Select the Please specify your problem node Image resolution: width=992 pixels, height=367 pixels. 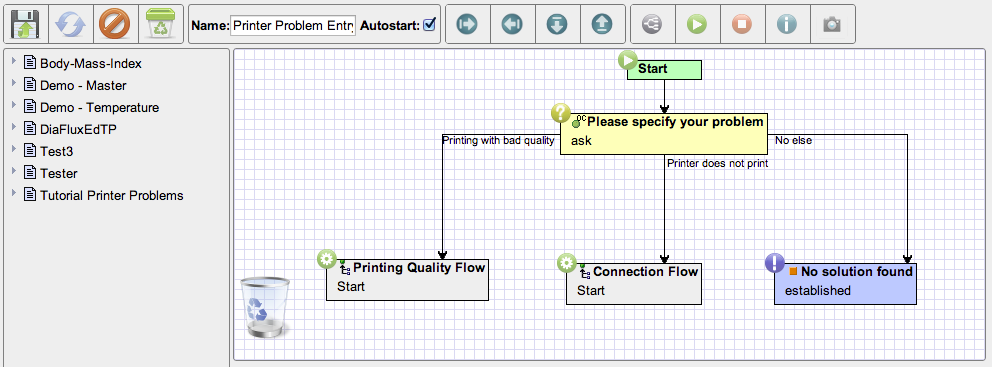tap(664, 133)
